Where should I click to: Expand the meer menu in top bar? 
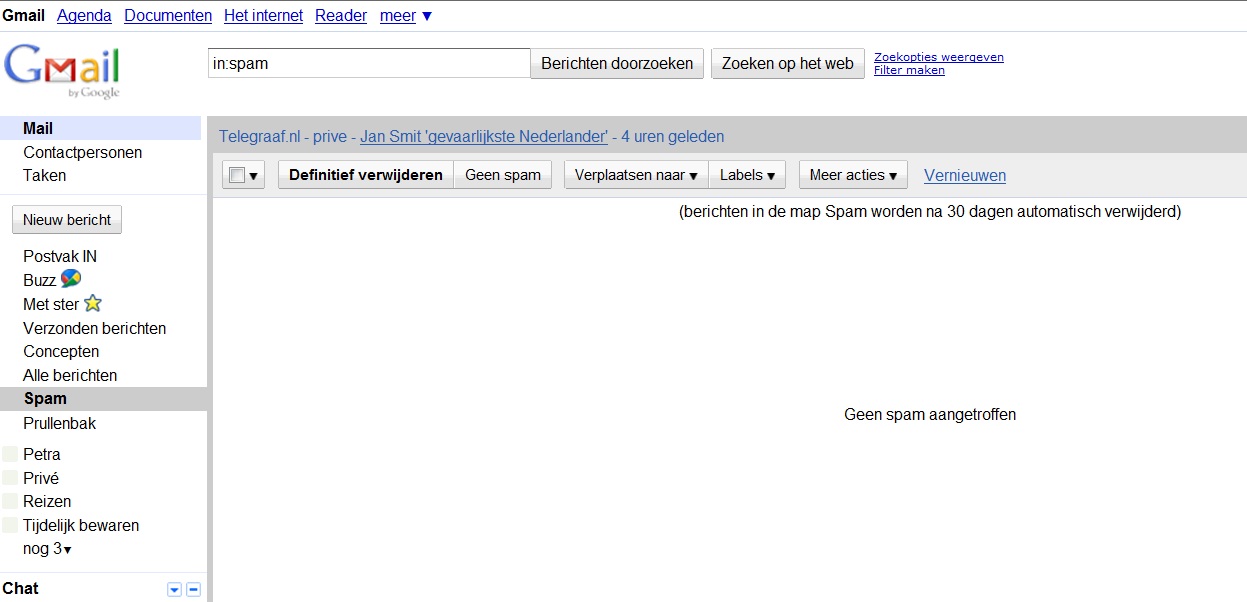[406, 16]
